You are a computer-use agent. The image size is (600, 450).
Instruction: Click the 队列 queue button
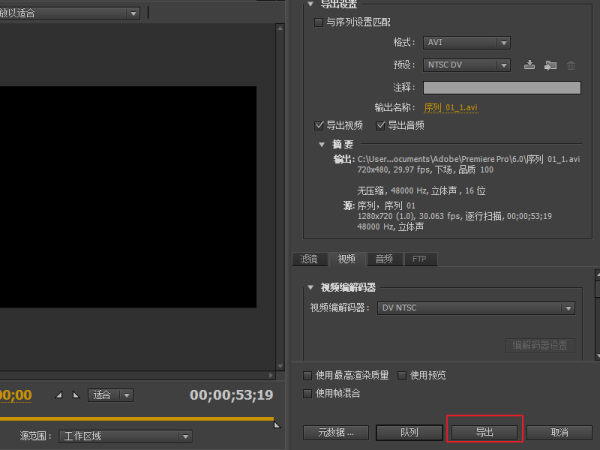point(409,431)
